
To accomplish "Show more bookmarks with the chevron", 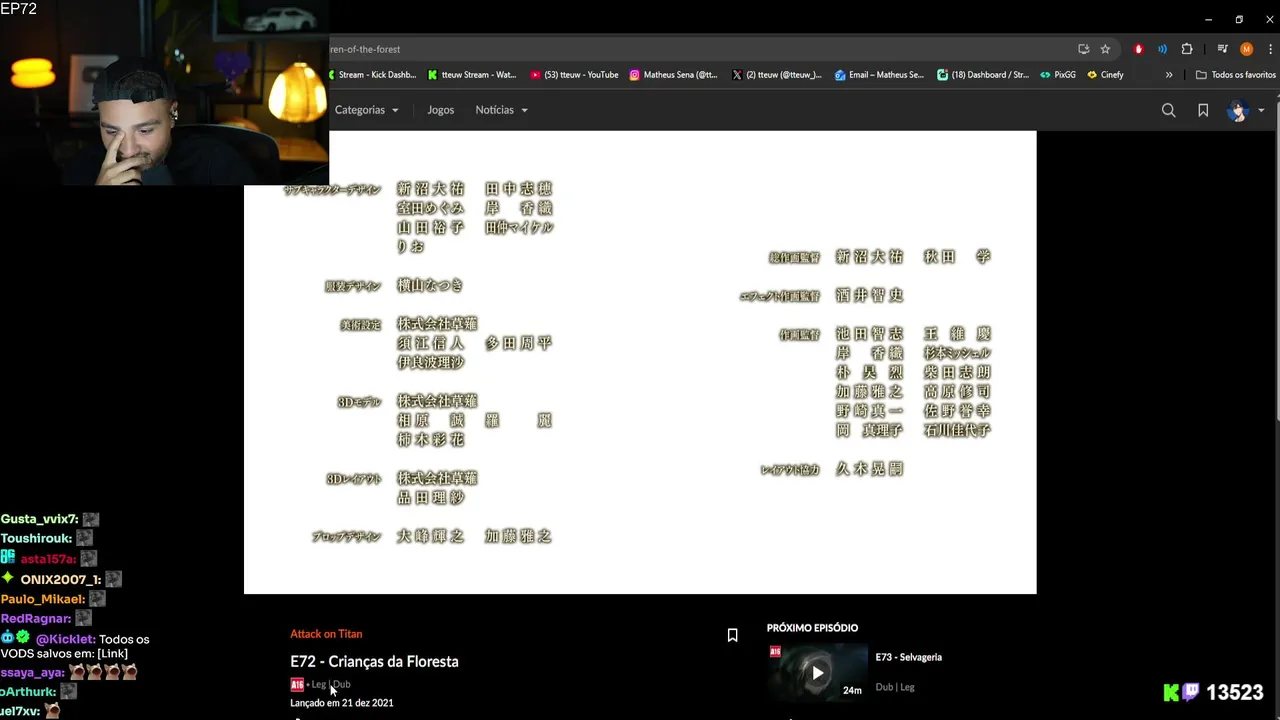I will 1169,75.
